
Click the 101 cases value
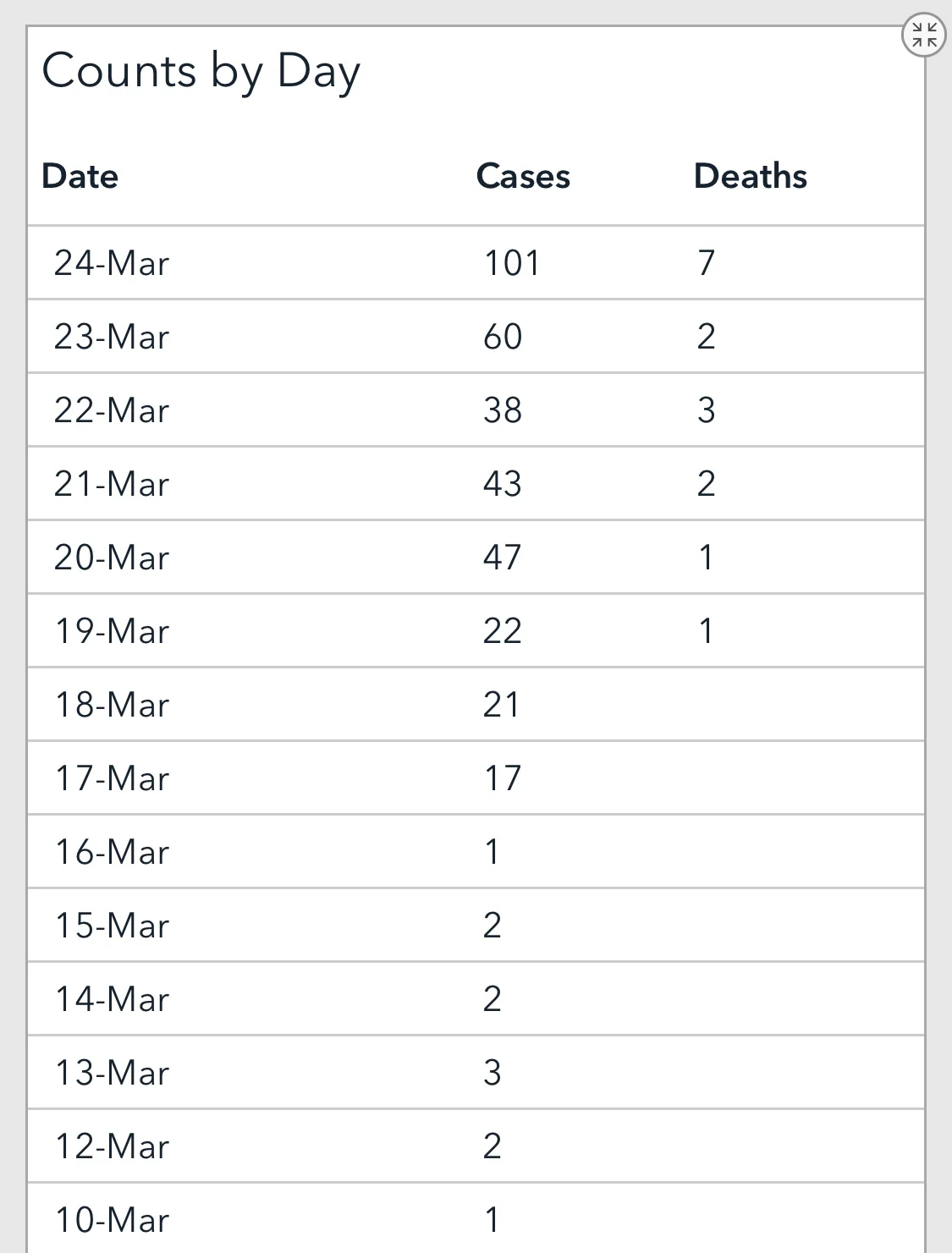(x=512, y=263)
